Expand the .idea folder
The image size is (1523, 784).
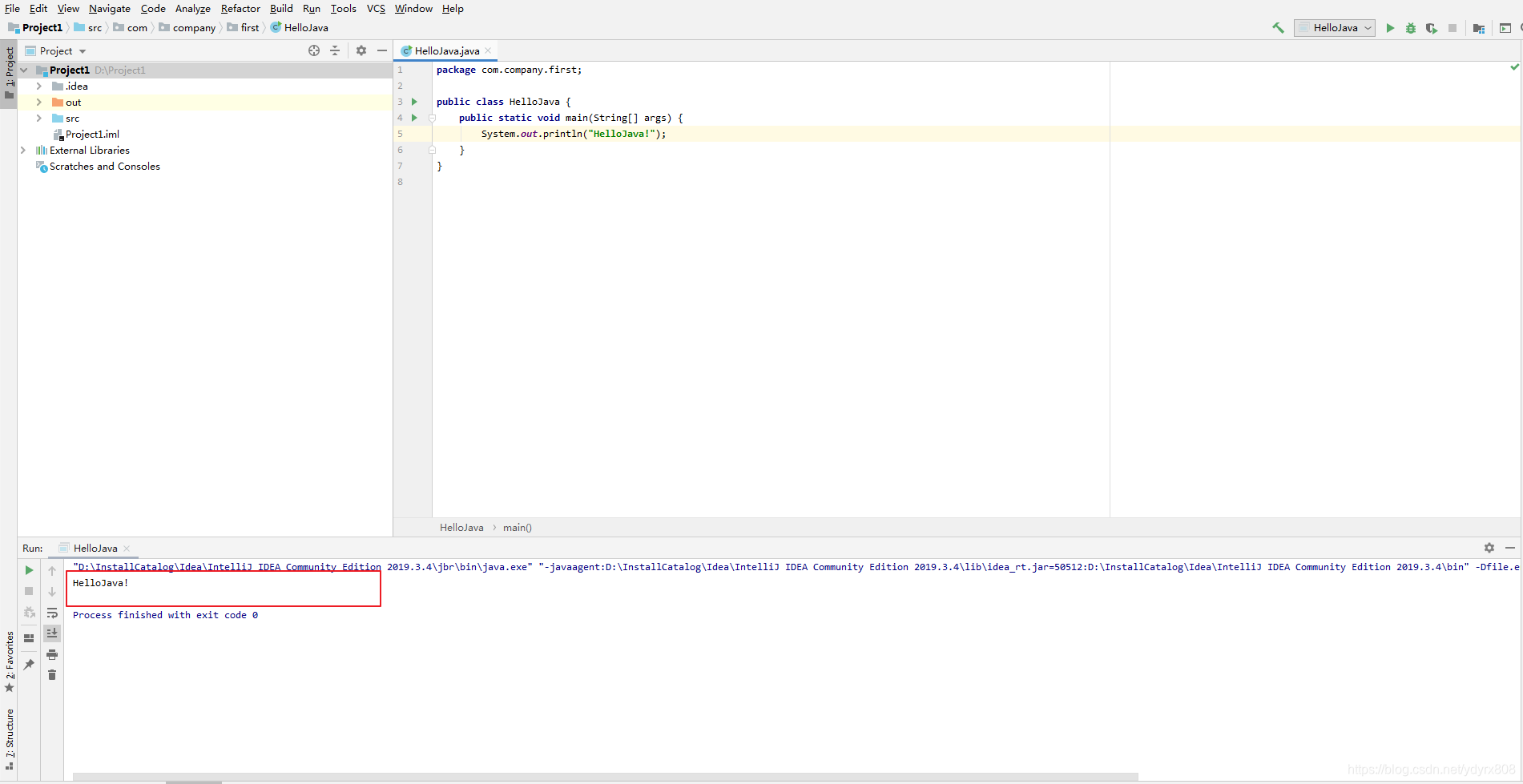(38, 86)
